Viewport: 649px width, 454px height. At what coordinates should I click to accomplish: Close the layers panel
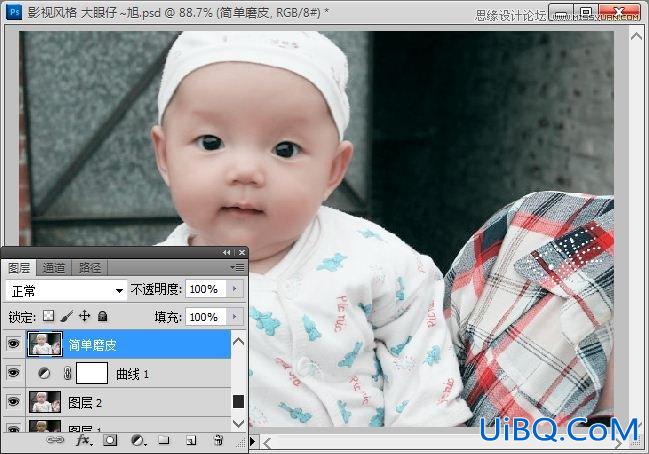coord(242,252)
